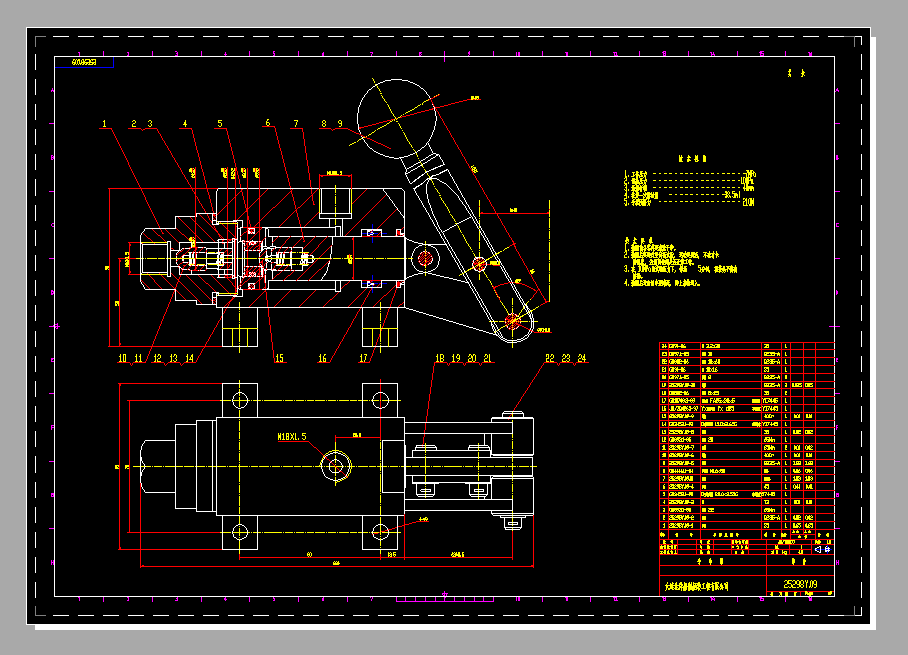Pick part callout number 24 label
Screen dimensions: 908x655
tap(582, 358)
